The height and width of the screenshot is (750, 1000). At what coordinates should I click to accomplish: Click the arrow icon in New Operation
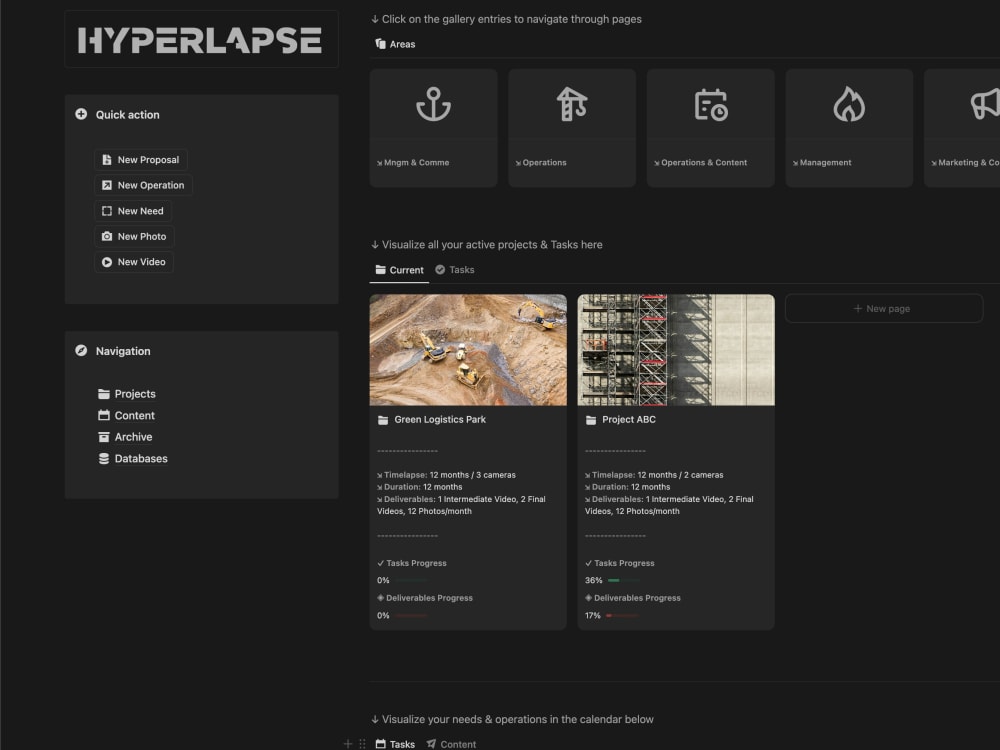(x=107, y=185)
